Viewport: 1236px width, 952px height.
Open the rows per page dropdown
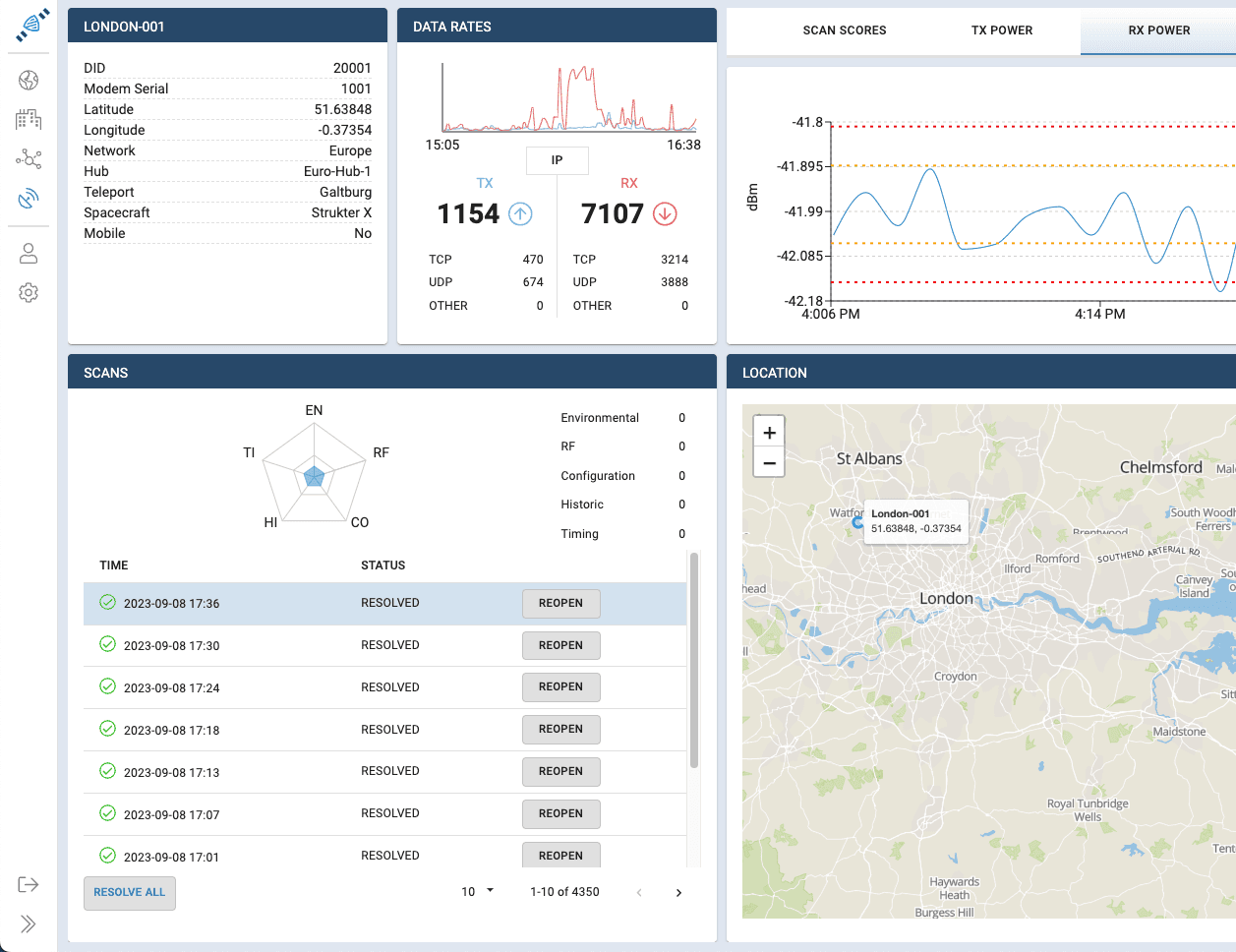[477, 892]
